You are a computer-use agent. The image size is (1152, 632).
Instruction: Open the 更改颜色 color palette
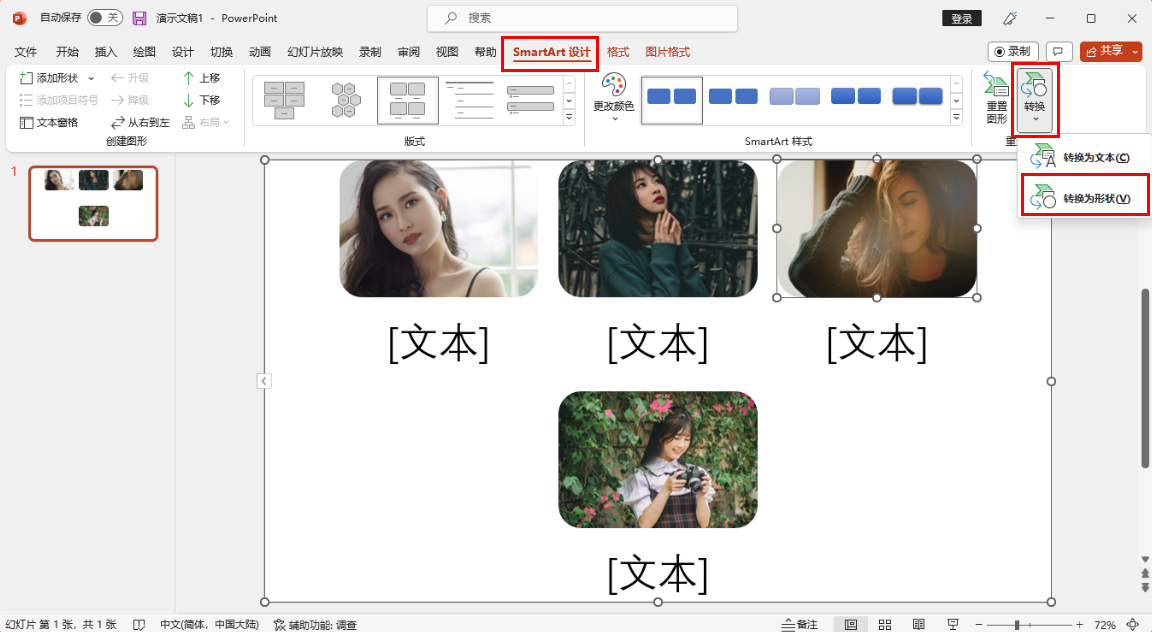point(613,97)
